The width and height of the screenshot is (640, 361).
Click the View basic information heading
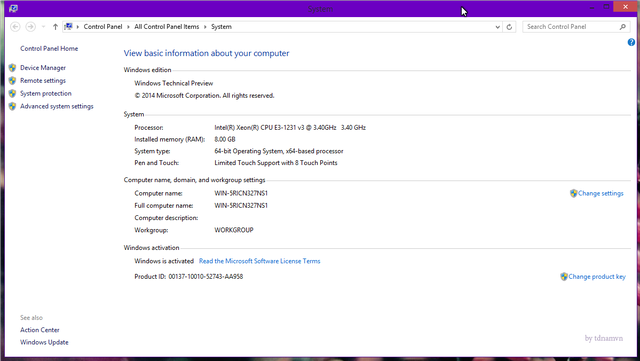(x=207, y=53)
